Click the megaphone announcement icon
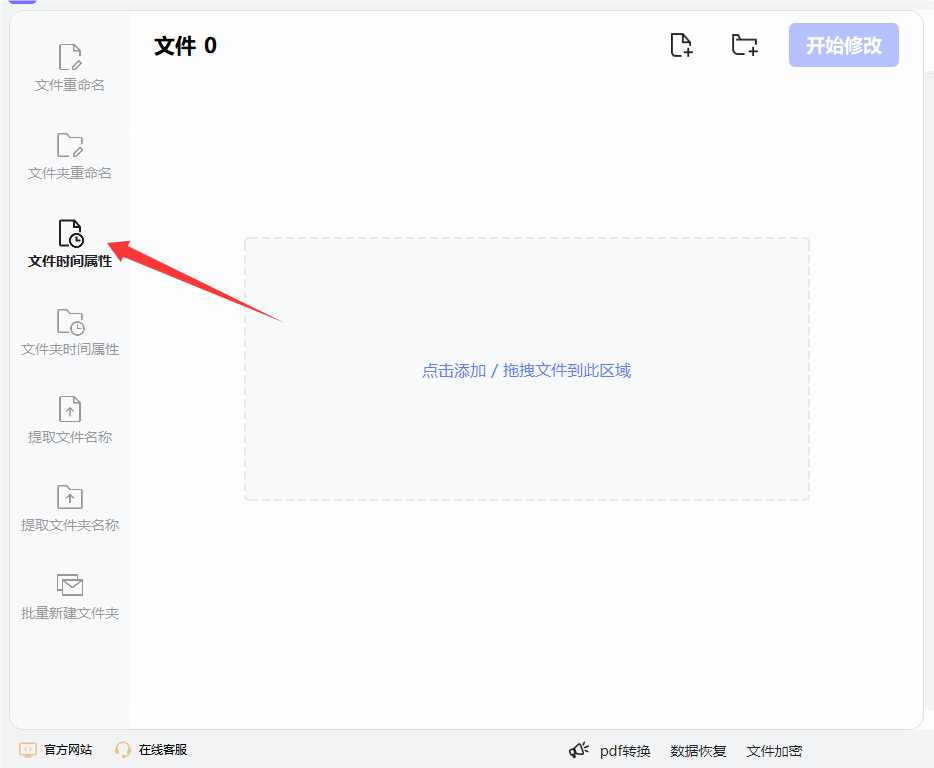The height and width of the screenshot is (768, 934). tap(578, 750)
